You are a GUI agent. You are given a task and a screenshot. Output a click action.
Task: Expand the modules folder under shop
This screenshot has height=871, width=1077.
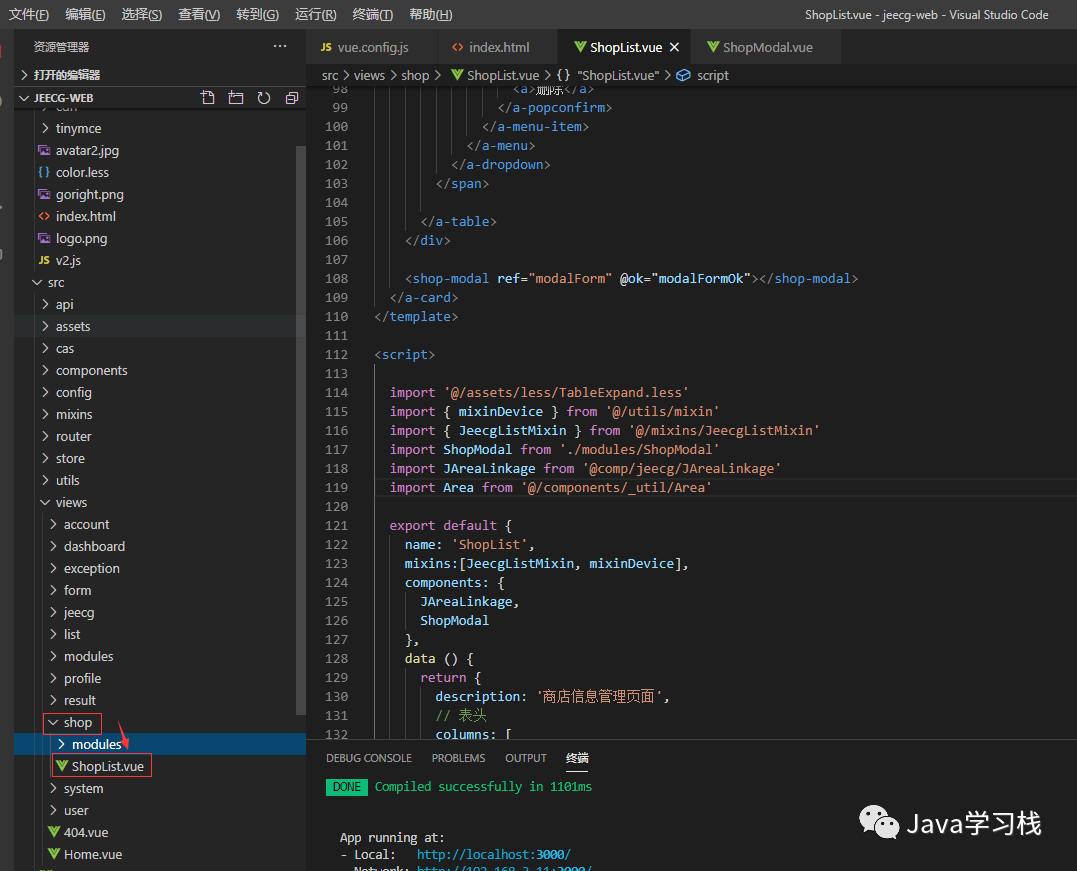pyautogui.click(x=159, y=744)
